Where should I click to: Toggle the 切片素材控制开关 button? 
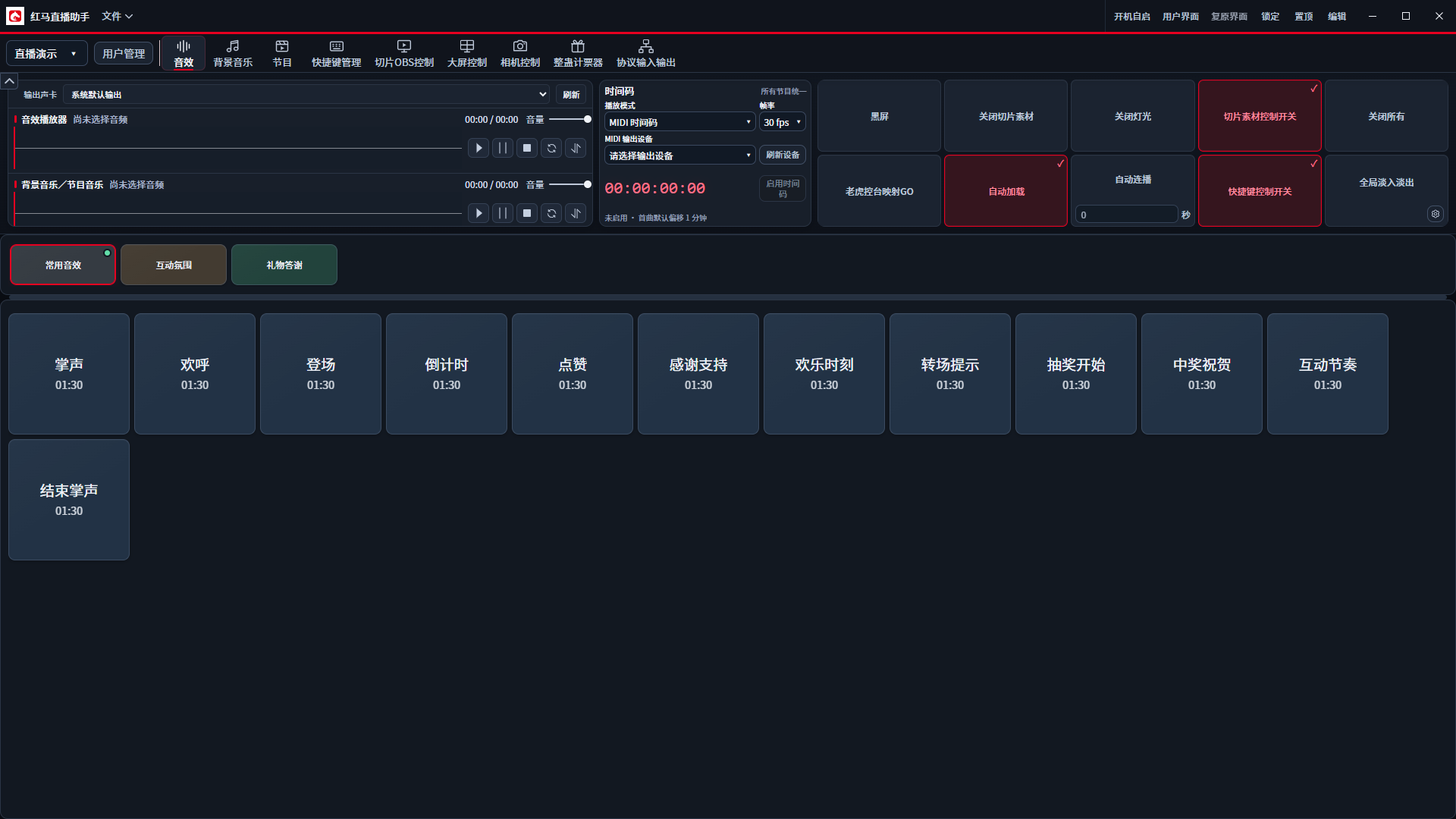[1260, 116]
